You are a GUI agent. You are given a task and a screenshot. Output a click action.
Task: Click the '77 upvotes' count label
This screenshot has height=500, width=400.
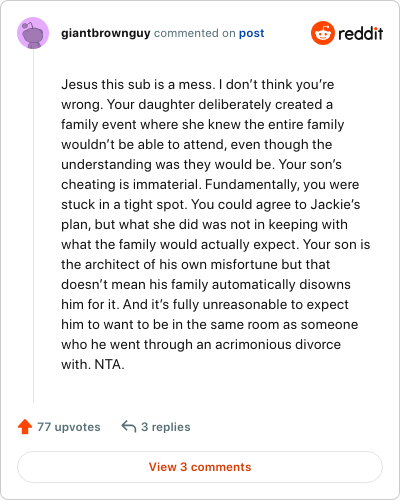[x=69, y=427]
